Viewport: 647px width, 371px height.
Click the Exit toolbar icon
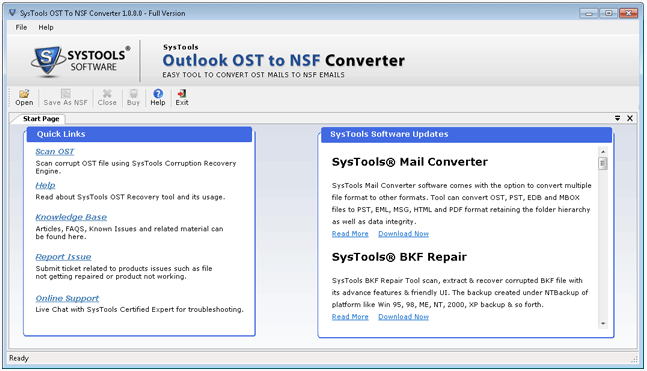pos(182,94)
